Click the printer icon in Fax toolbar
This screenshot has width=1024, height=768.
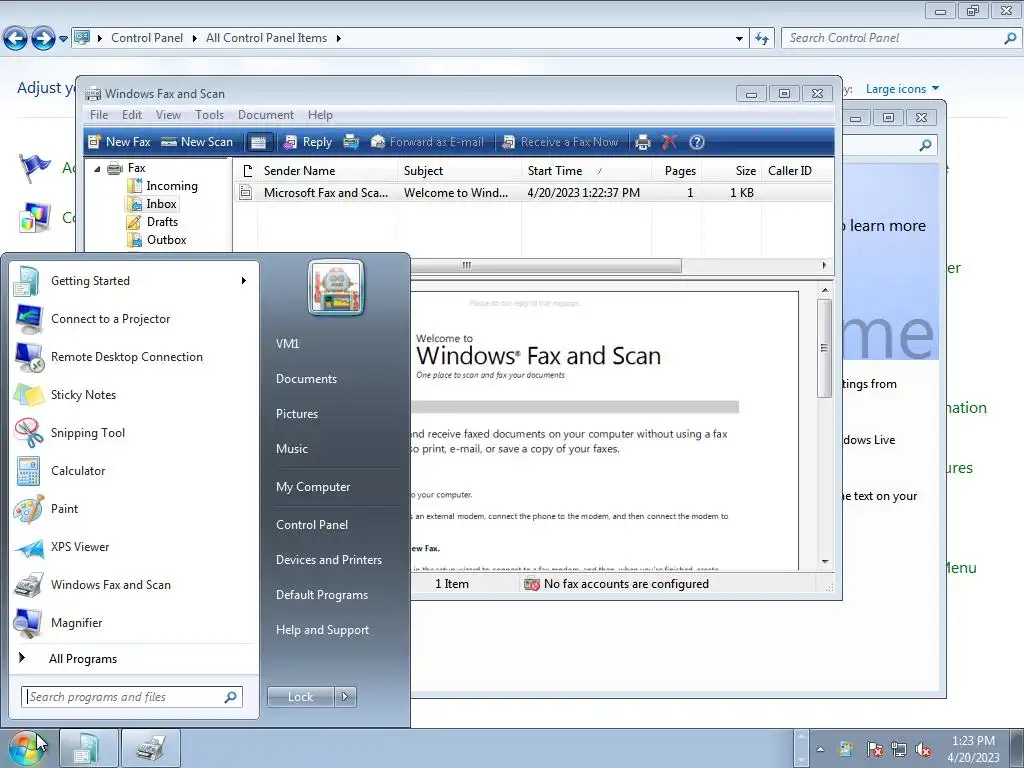pos(643,142)
